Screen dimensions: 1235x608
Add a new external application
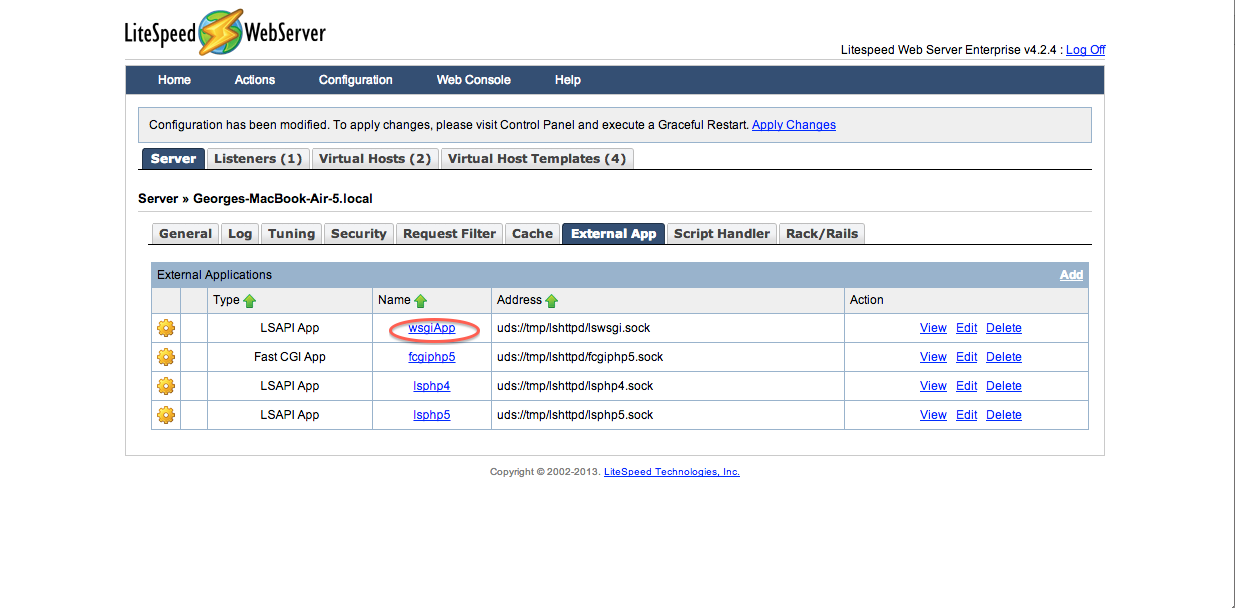[x=1071, y=275]
